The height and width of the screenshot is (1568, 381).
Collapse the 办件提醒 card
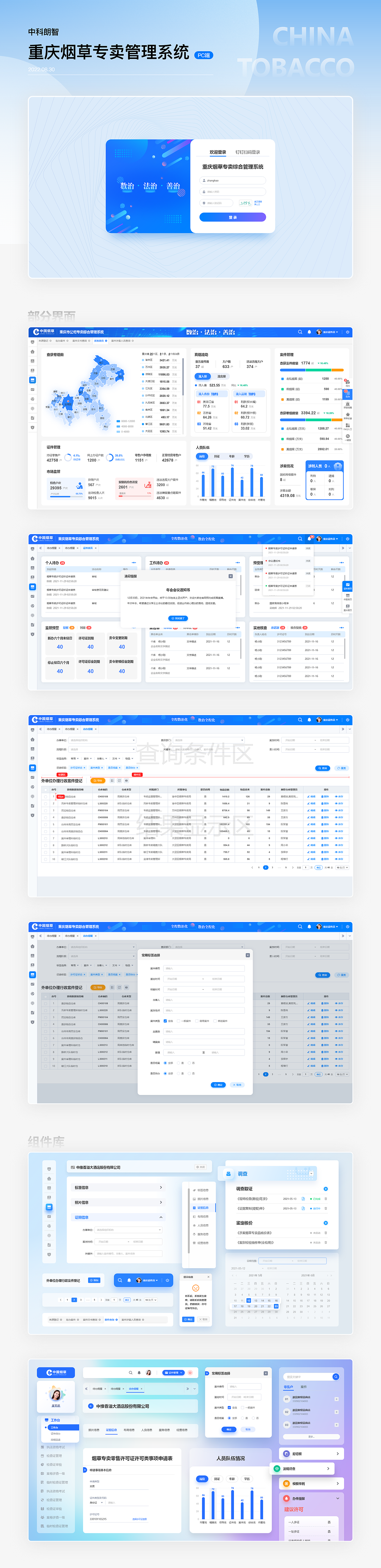pyautogui.click(x=338, y=1499)
